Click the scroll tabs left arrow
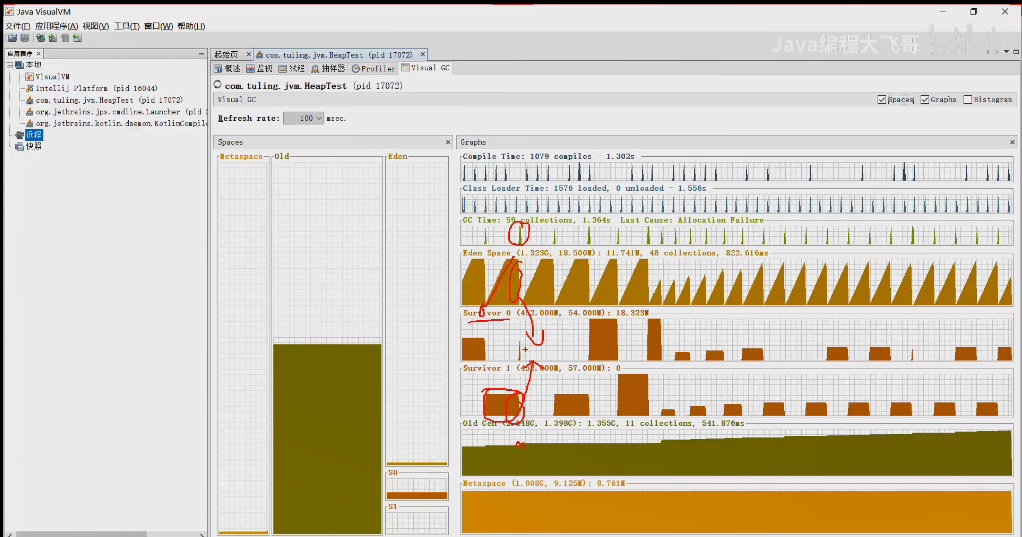1022x537 pixels. pos(988,51)
